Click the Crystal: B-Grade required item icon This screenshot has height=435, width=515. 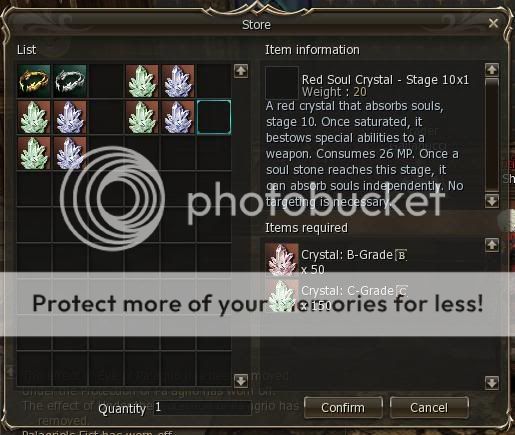[x=282, y=260]
